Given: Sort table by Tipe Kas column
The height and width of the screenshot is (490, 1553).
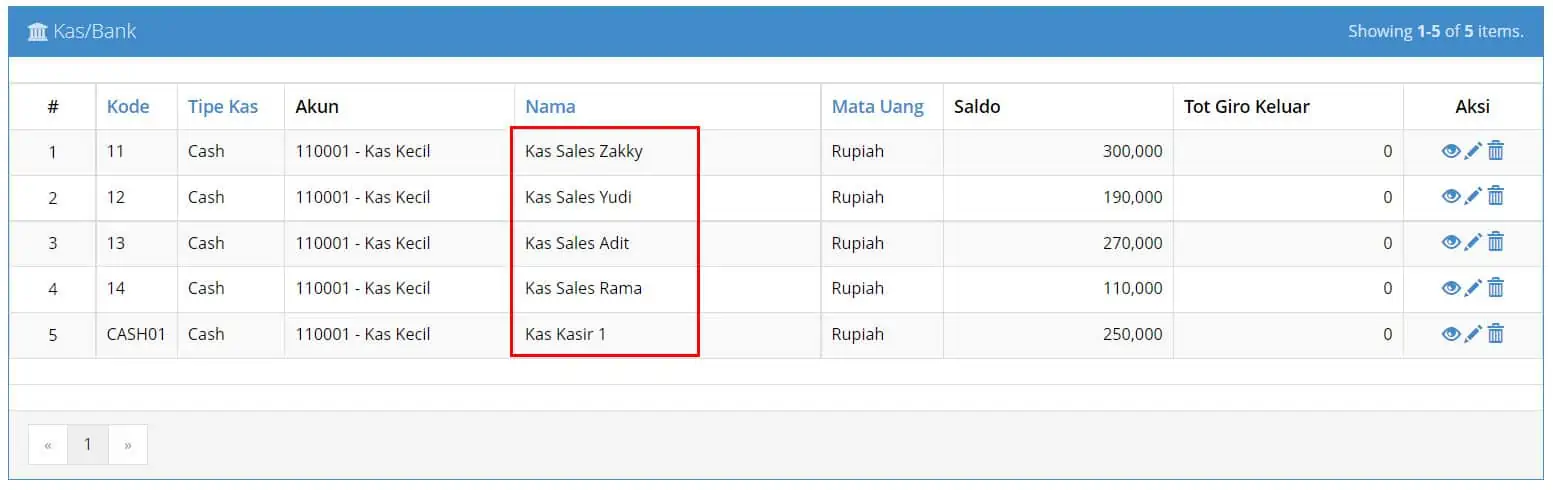Looking at the screenshot, I should [223, 106].
